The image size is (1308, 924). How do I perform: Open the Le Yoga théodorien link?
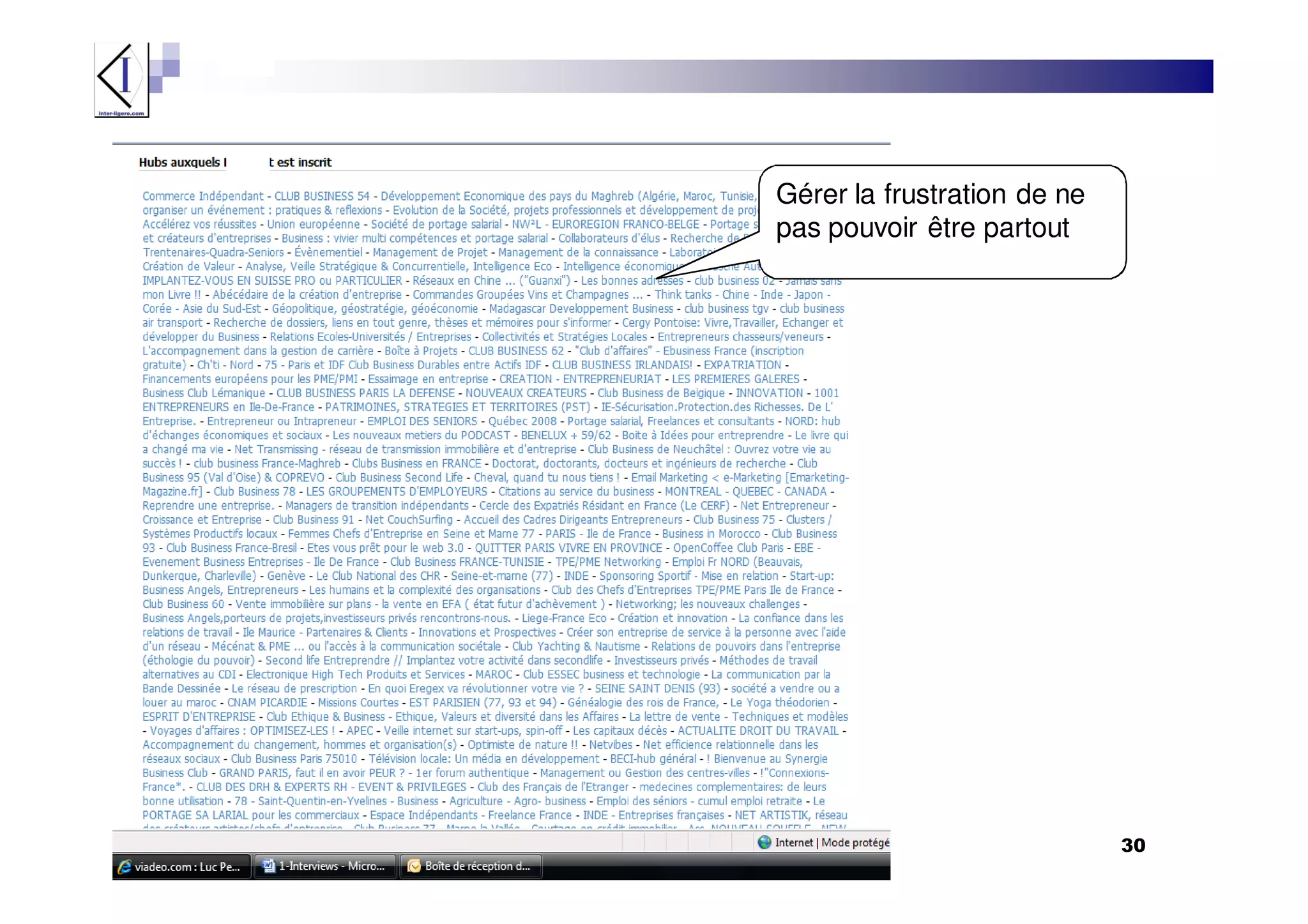(779, 702)
